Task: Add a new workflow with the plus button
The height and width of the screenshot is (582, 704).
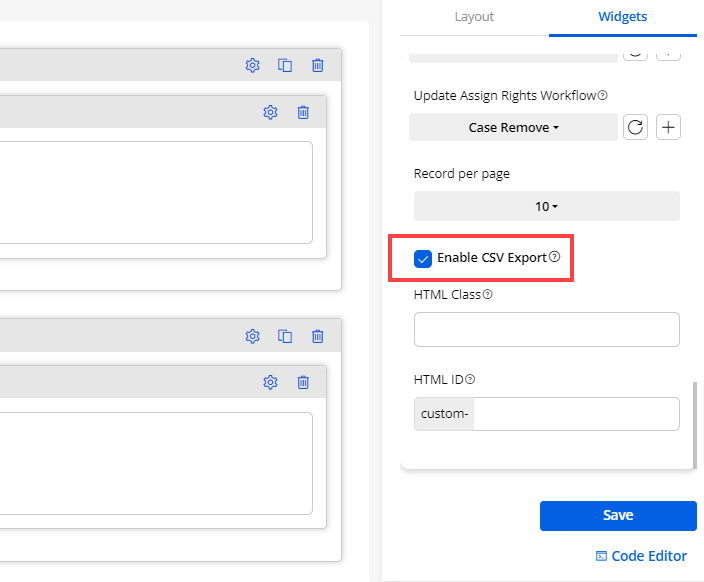Action: pos(668,127)
